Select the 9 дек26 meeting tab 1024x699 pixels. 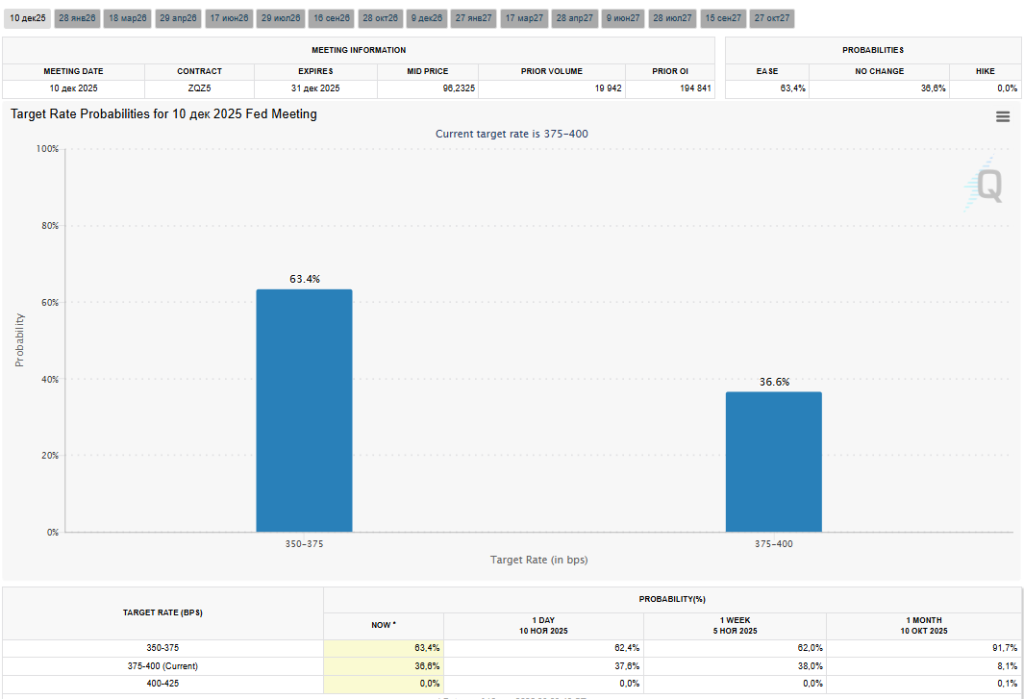tap(427, 19)
